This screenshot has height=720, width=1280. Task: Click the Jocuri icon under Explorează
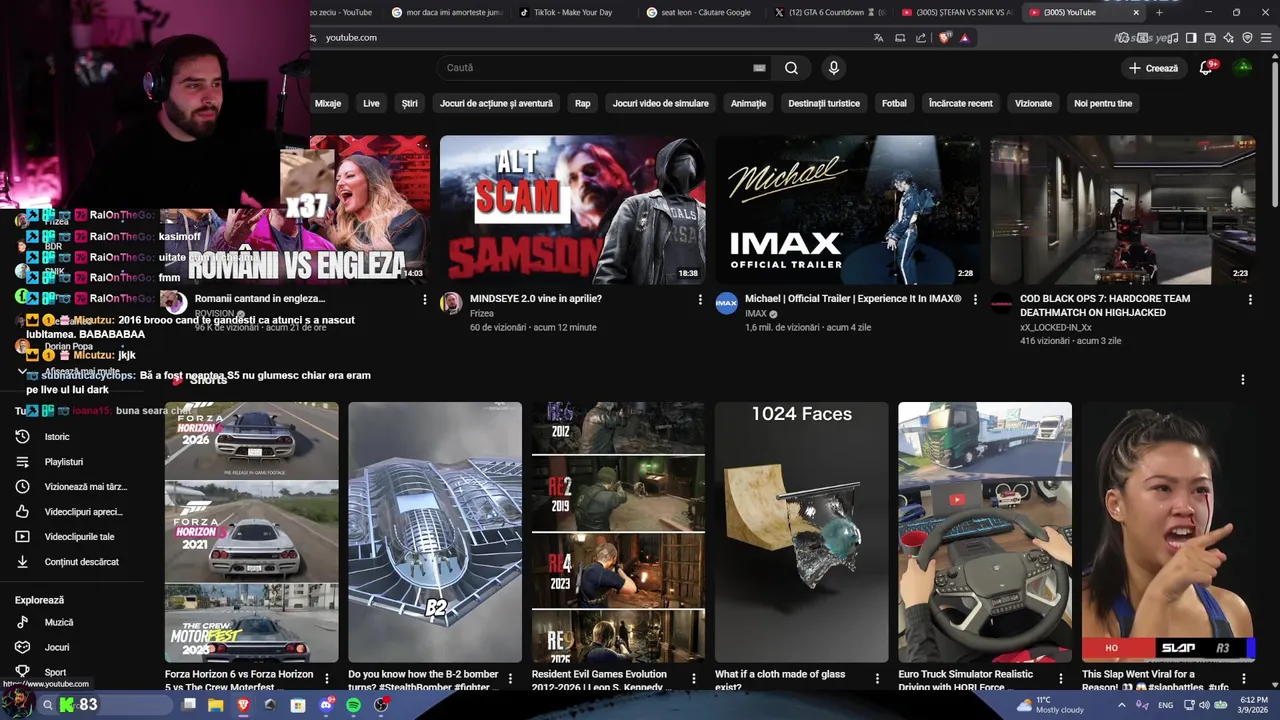(22, 647)
